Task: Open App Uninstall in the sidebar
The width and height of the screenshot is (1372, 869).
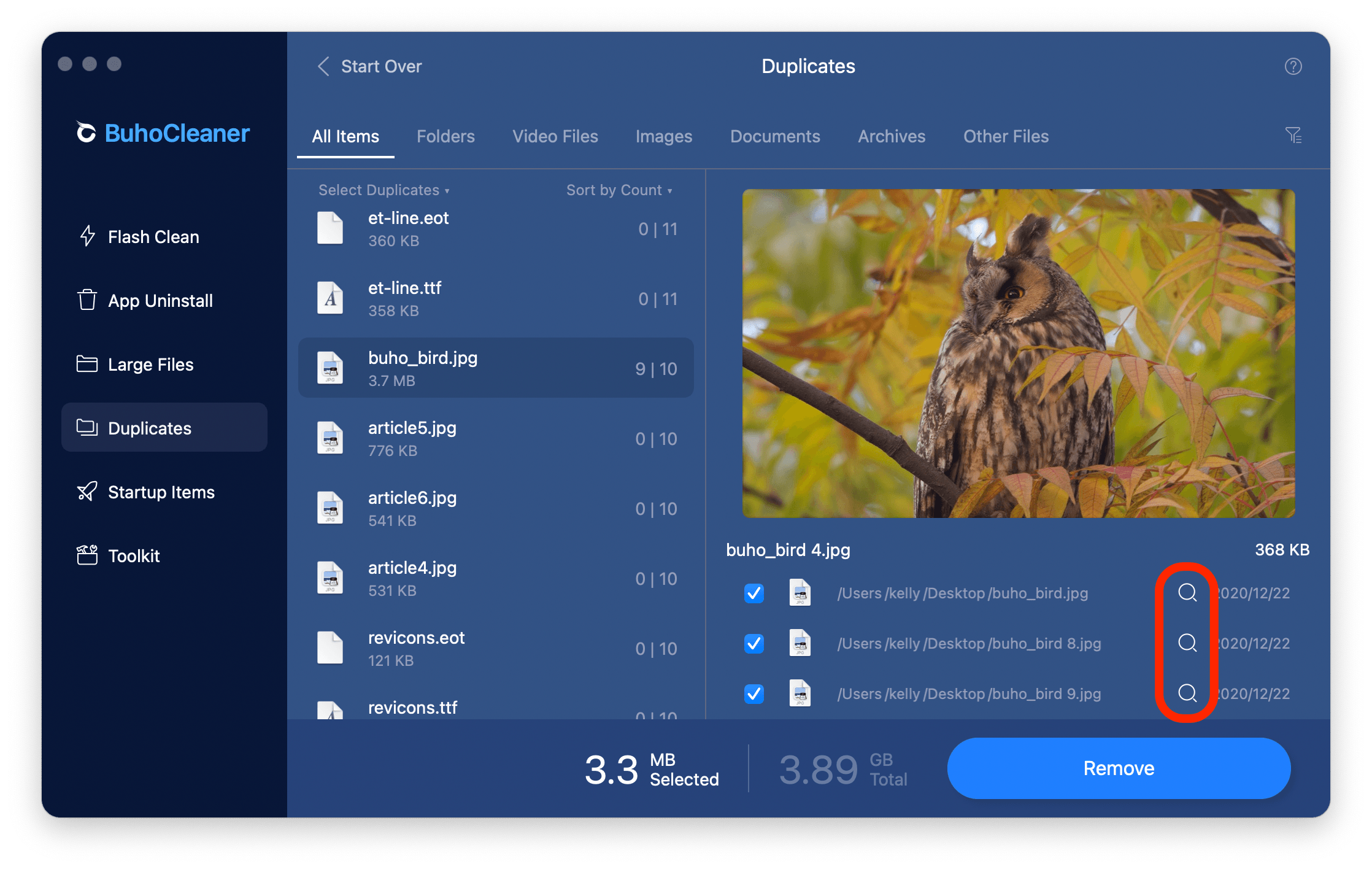Action: click(x=164, y=300)
